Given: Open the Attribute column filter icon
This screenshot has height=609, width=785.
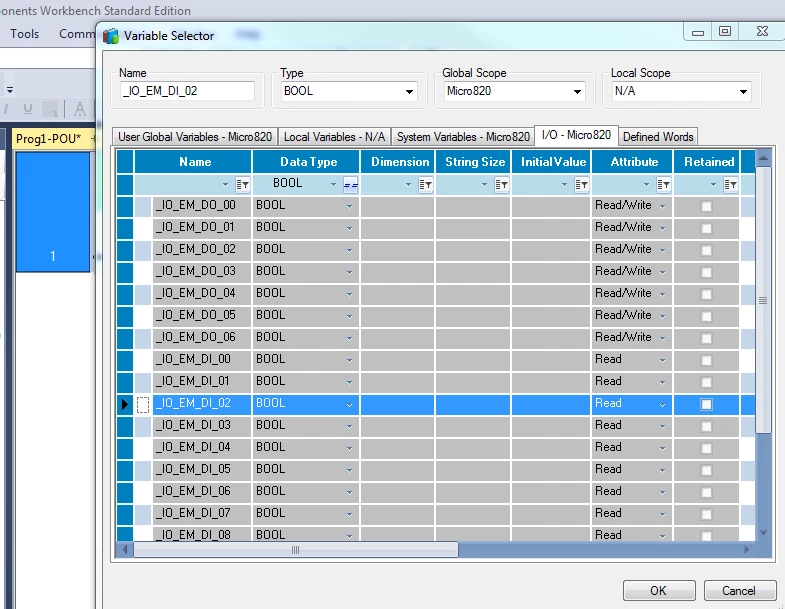Looking at the screenshot, I should [663, 185].
